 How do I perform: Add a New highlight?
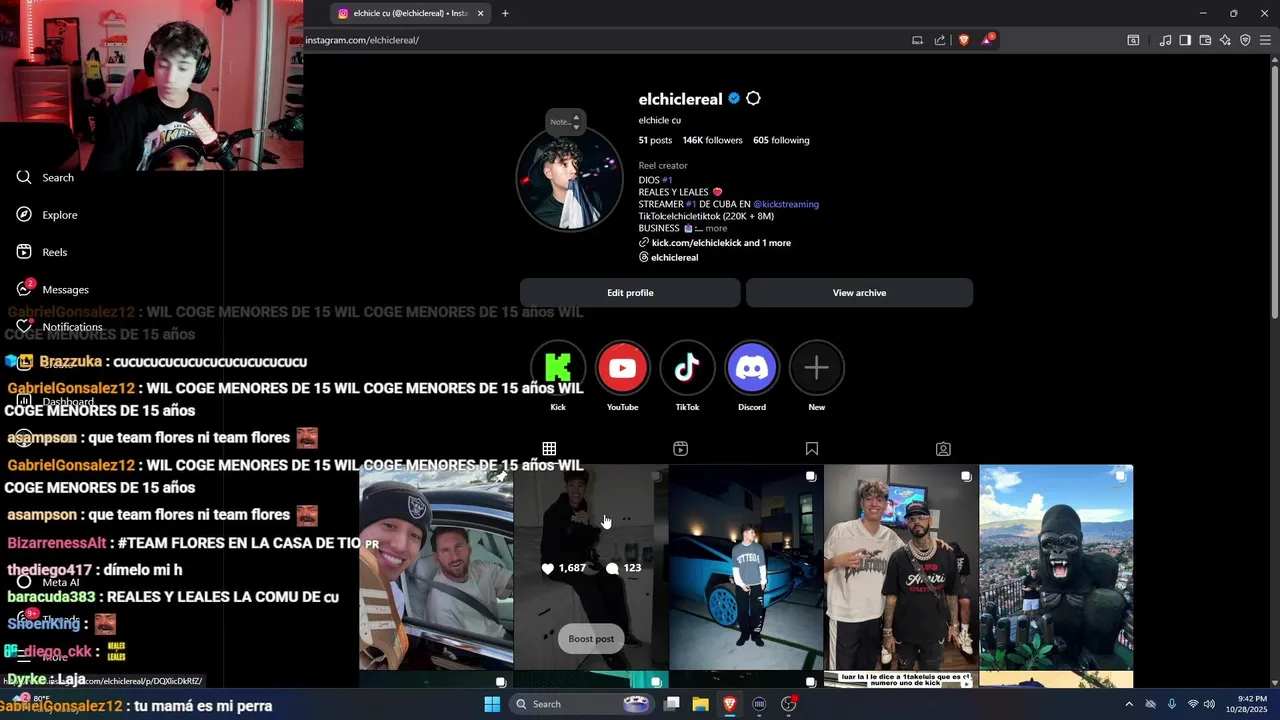click(x=817, y=368)
